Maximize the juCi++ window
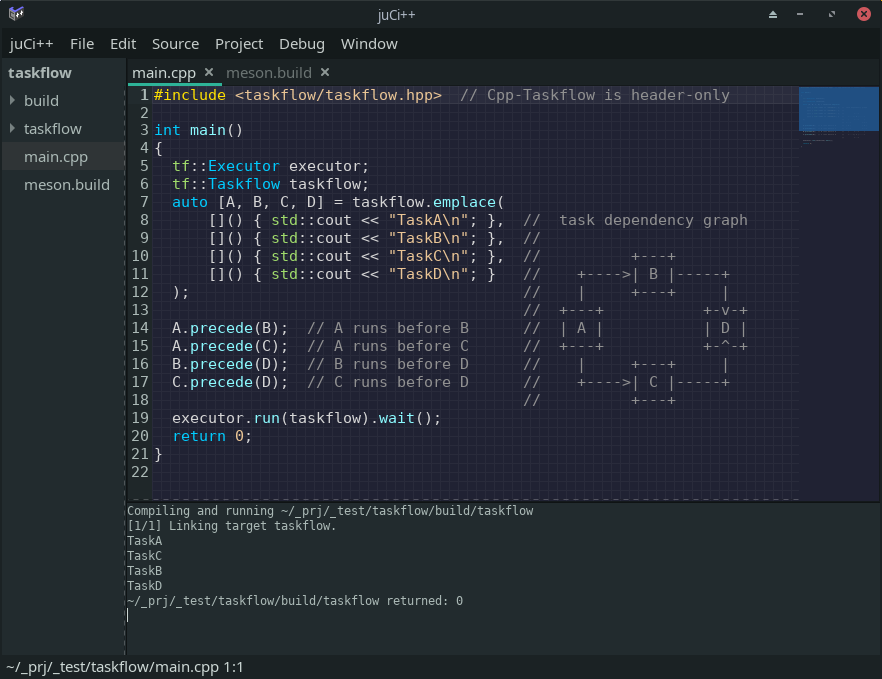Image resolution: width=882 pixels, height=679 pixels. coord(832,14)
